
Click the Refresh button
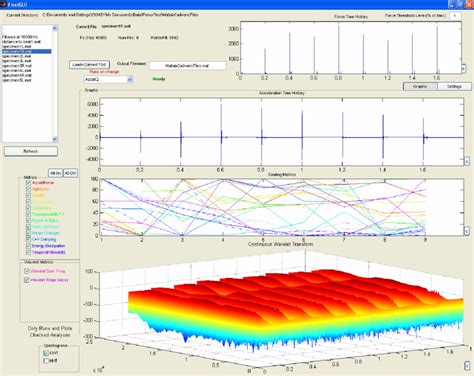pos(31,151)
